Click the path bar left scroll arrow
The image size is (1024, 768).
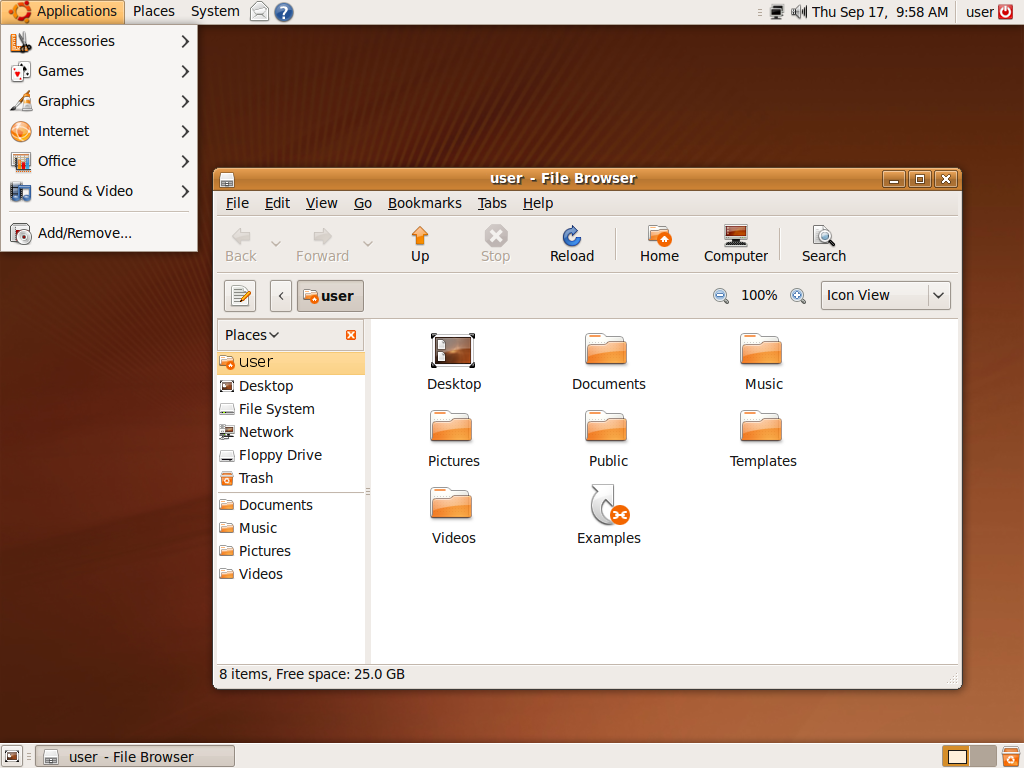[281, 296]
